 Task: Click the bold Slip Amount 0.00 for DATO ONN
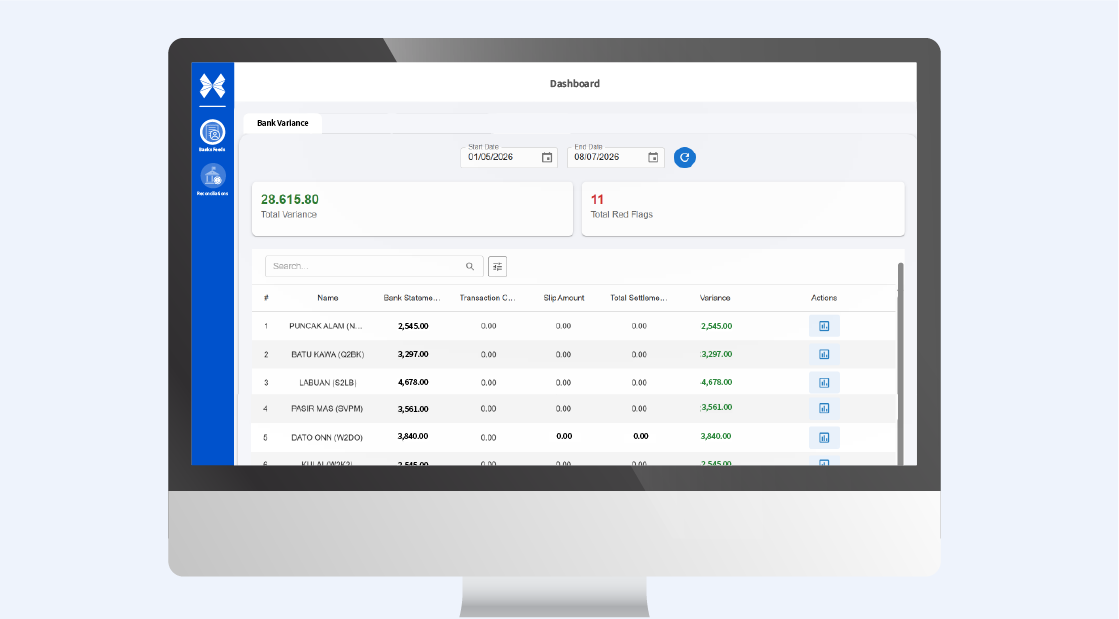pos(564,436)
